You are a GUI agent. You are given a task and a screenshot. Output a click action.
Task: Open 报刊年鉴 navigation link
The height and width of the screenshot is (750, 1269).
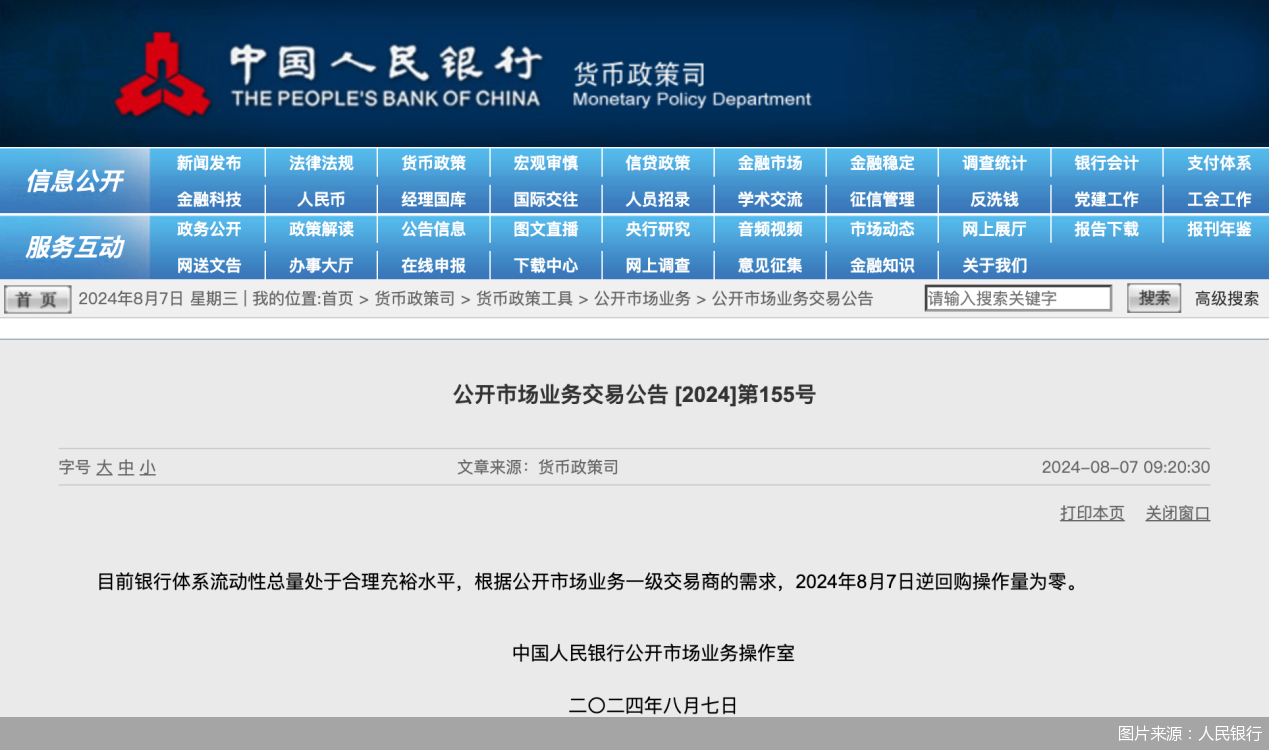click(x=1219, y=229)
